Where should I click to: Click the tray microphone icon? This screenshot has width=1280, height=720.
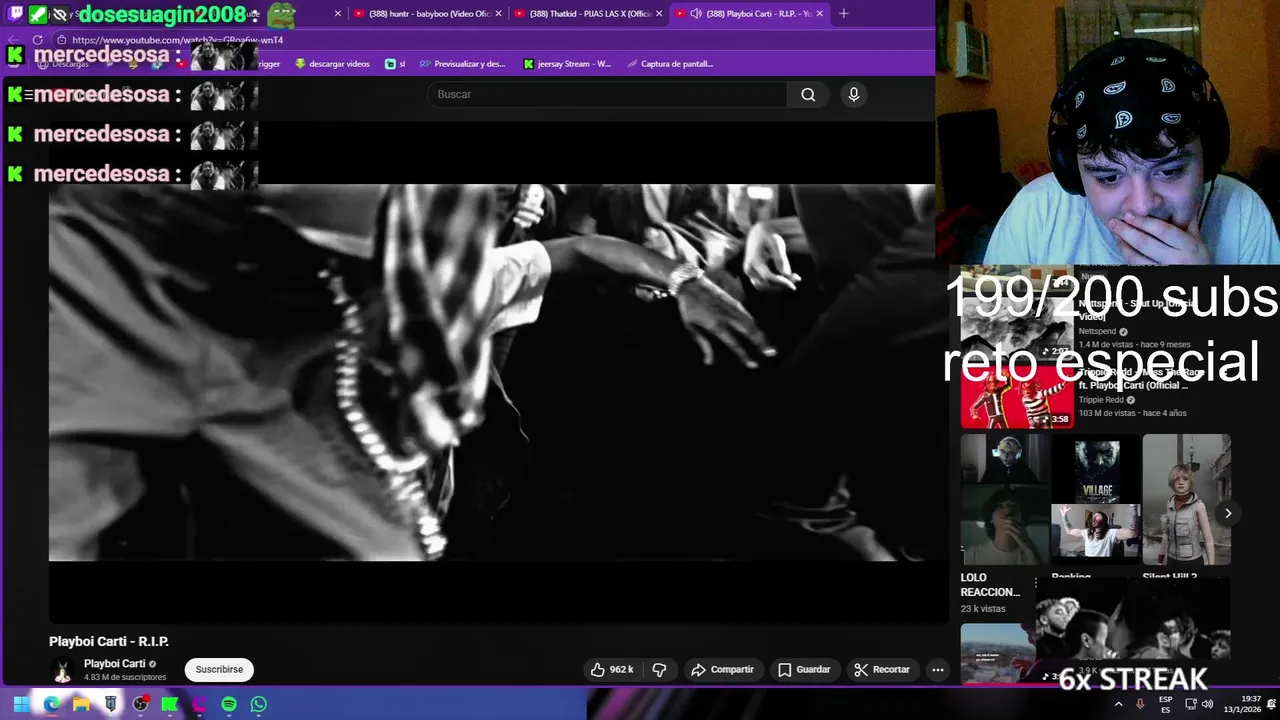1140,704
